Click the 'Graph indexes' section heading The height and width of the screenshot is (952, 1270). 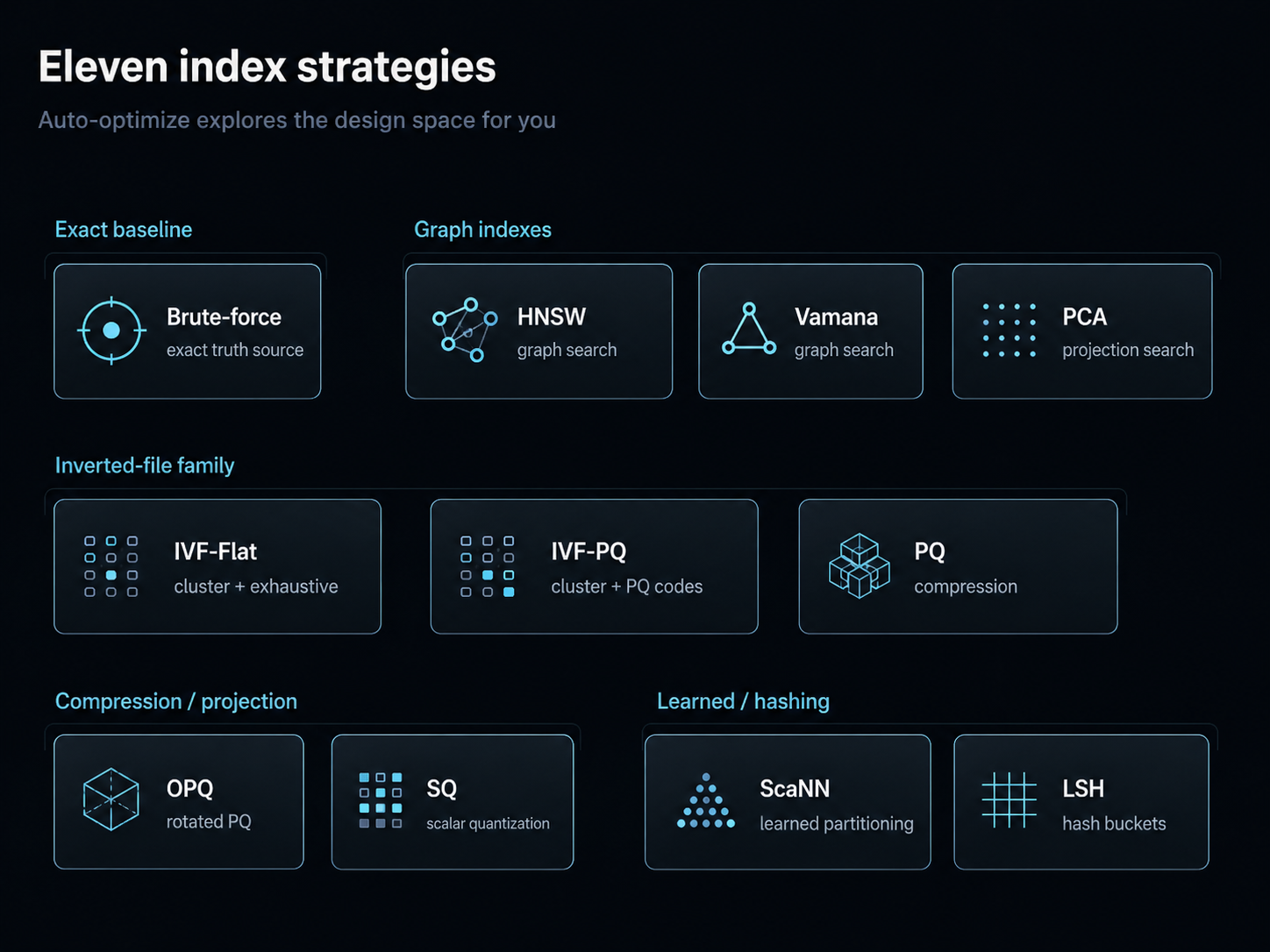click(482, 230)
